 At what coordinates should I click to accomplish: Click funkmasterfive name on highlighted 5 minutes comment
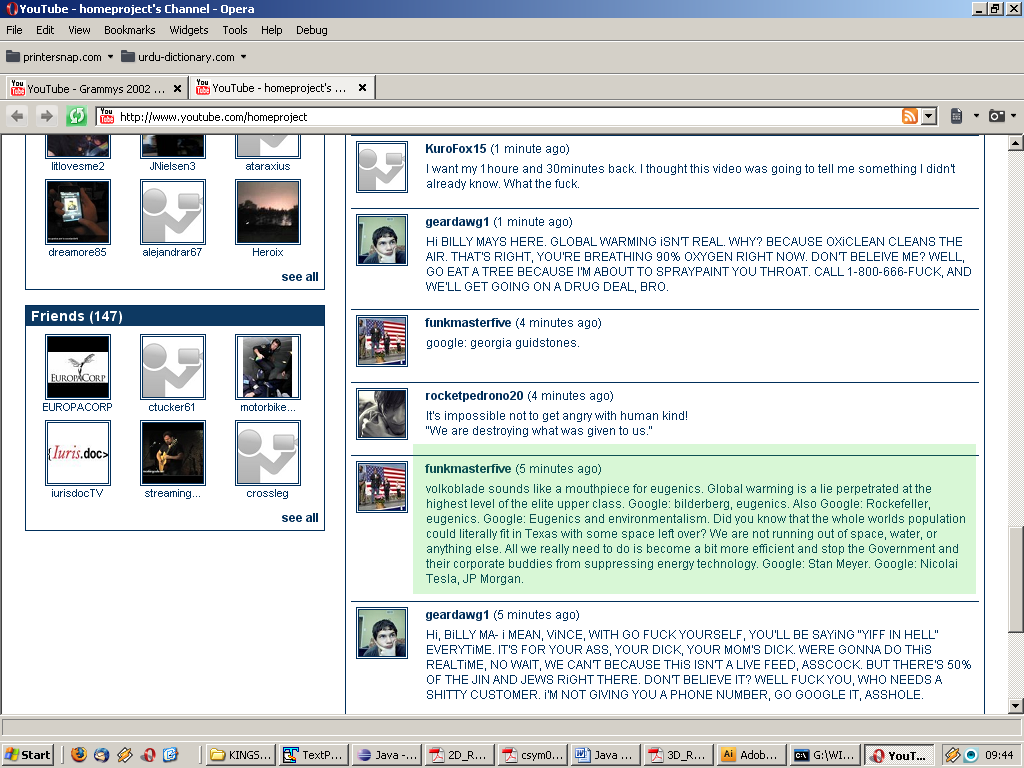(x=468, y=469)
